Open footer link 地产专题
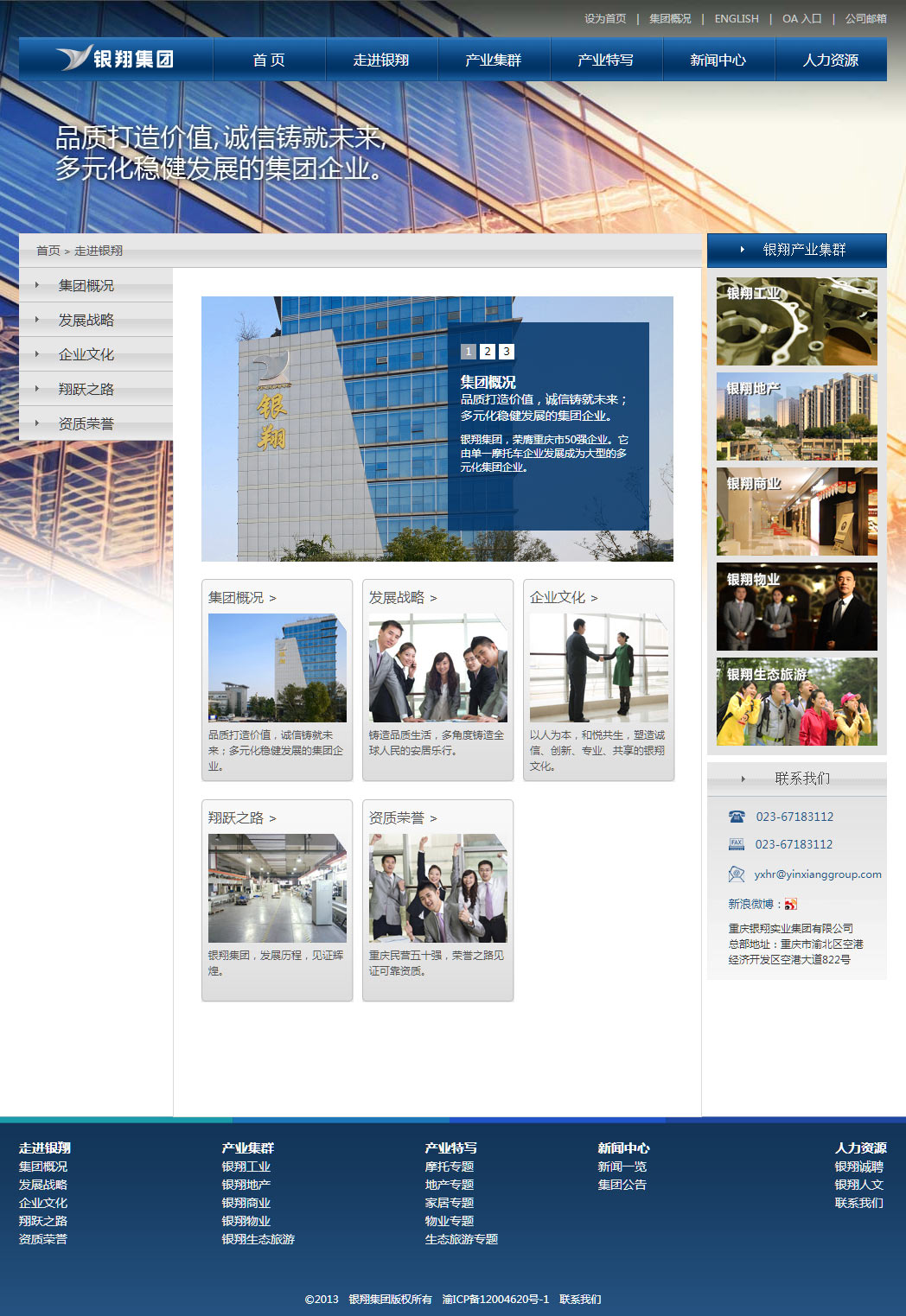The image size is (906, 1316). (x=450, y=1185)
